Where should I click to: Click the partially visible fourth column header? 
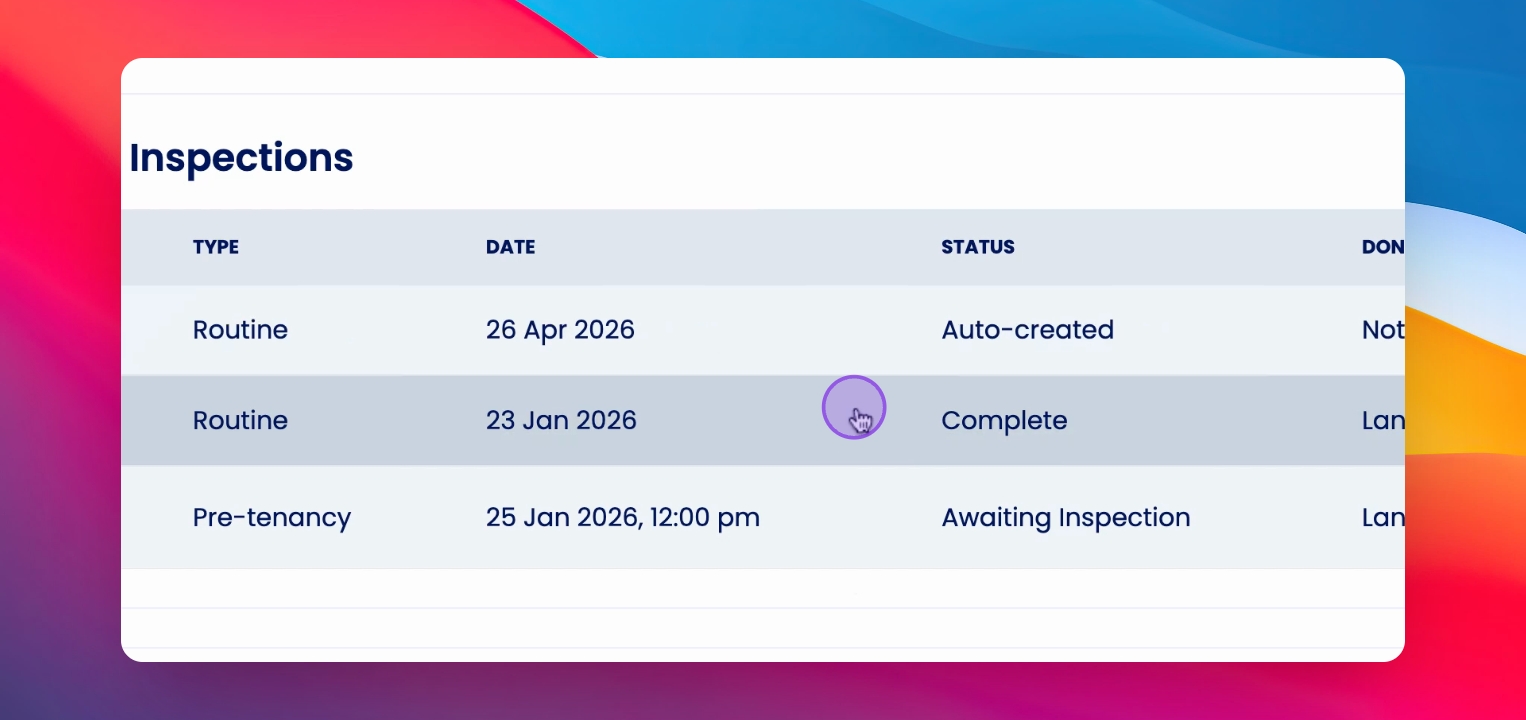pos(1383,247)
